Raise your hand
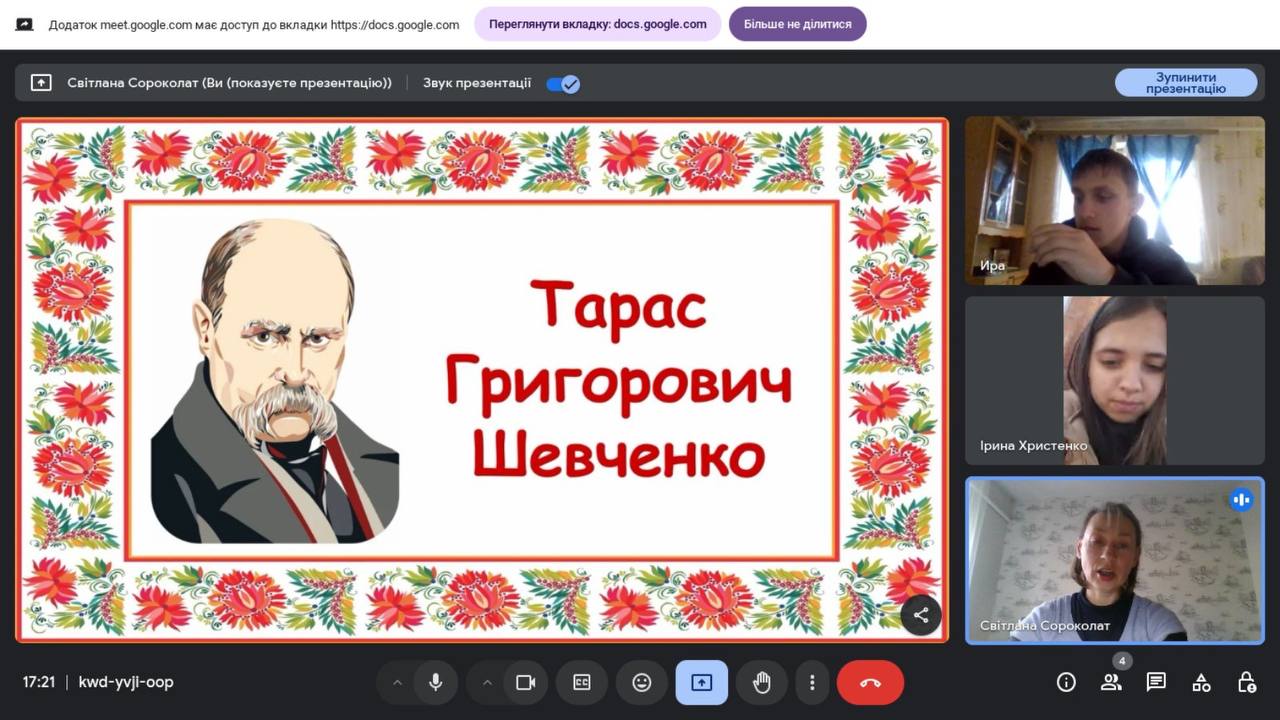This screenshot has width=1280, height=720. coord(762,682)
